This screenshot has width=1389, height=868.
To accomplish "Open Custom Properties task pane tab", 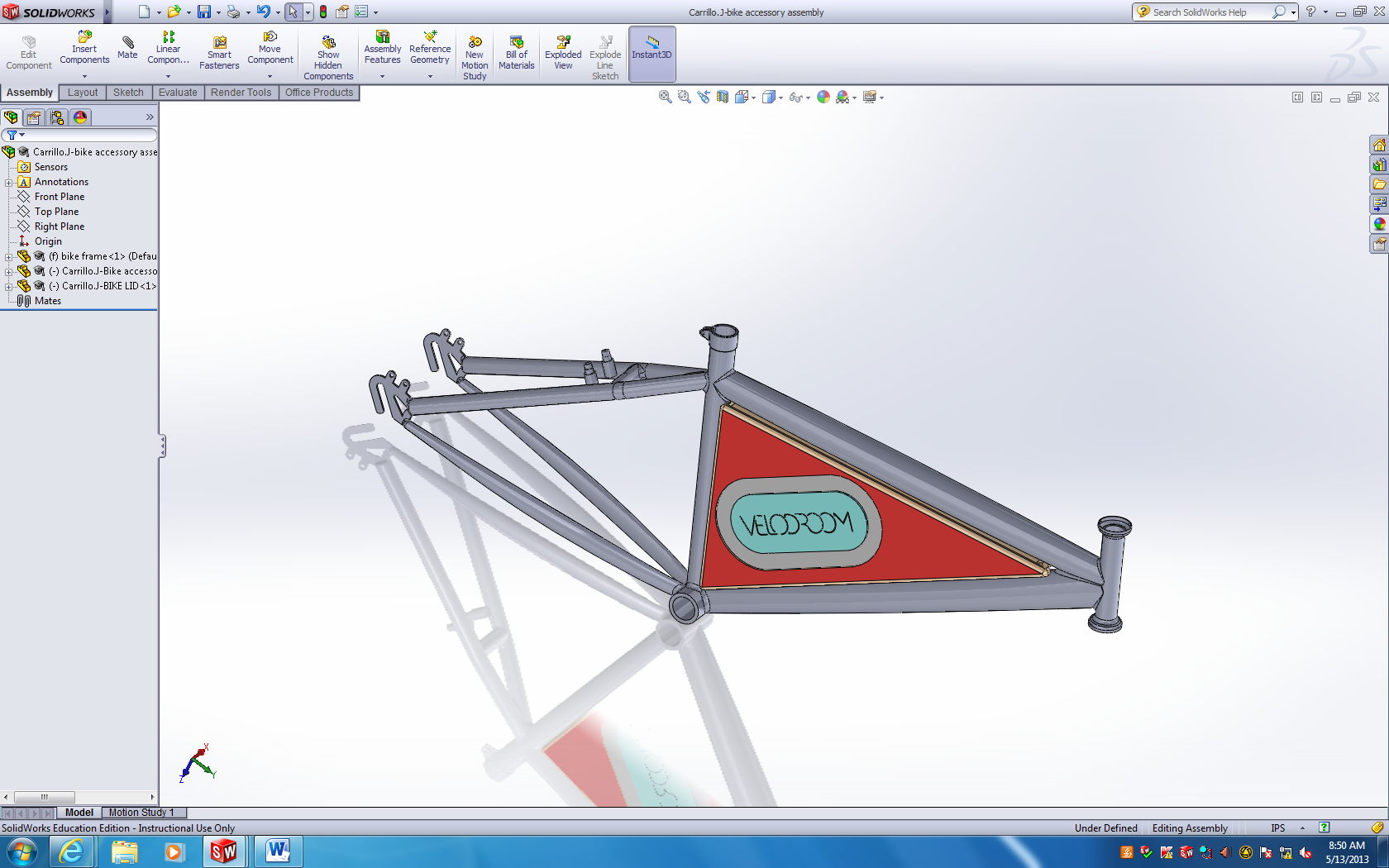I will click(x=1379, y=244).
